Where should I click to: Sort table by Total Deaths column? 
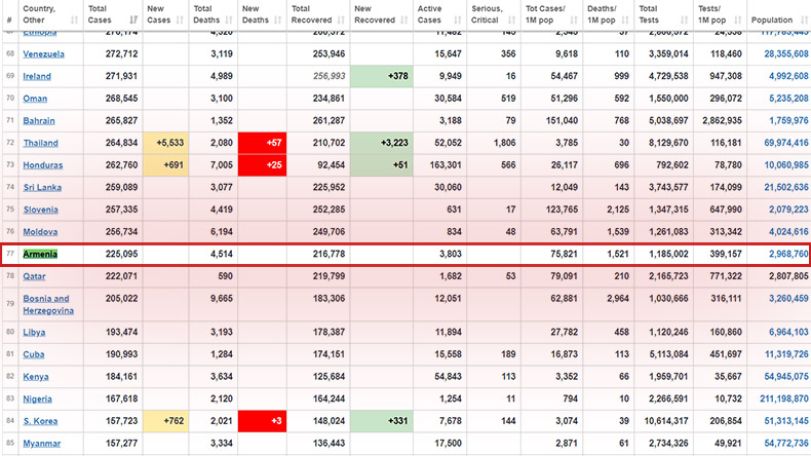pos(213,14)
